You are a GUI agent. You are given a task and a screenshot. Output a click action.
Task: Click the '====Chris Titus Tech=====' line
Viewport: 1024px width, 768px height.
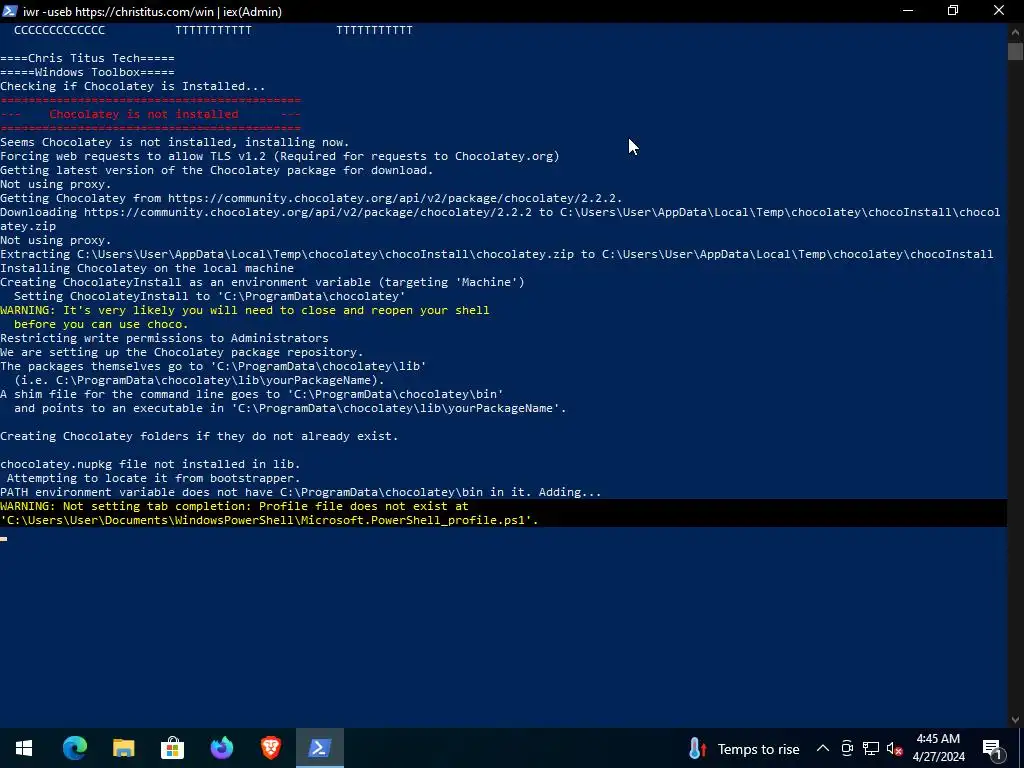click(88, 58)
